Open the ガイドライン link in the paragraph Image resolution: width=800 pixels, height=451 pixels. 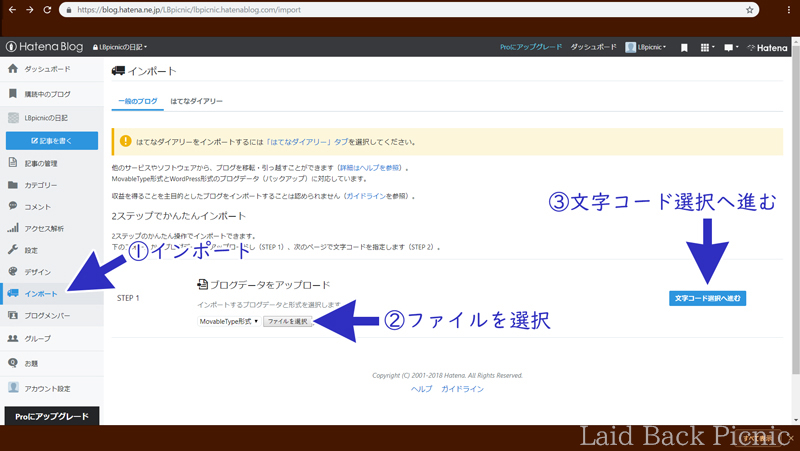[366, 196]
